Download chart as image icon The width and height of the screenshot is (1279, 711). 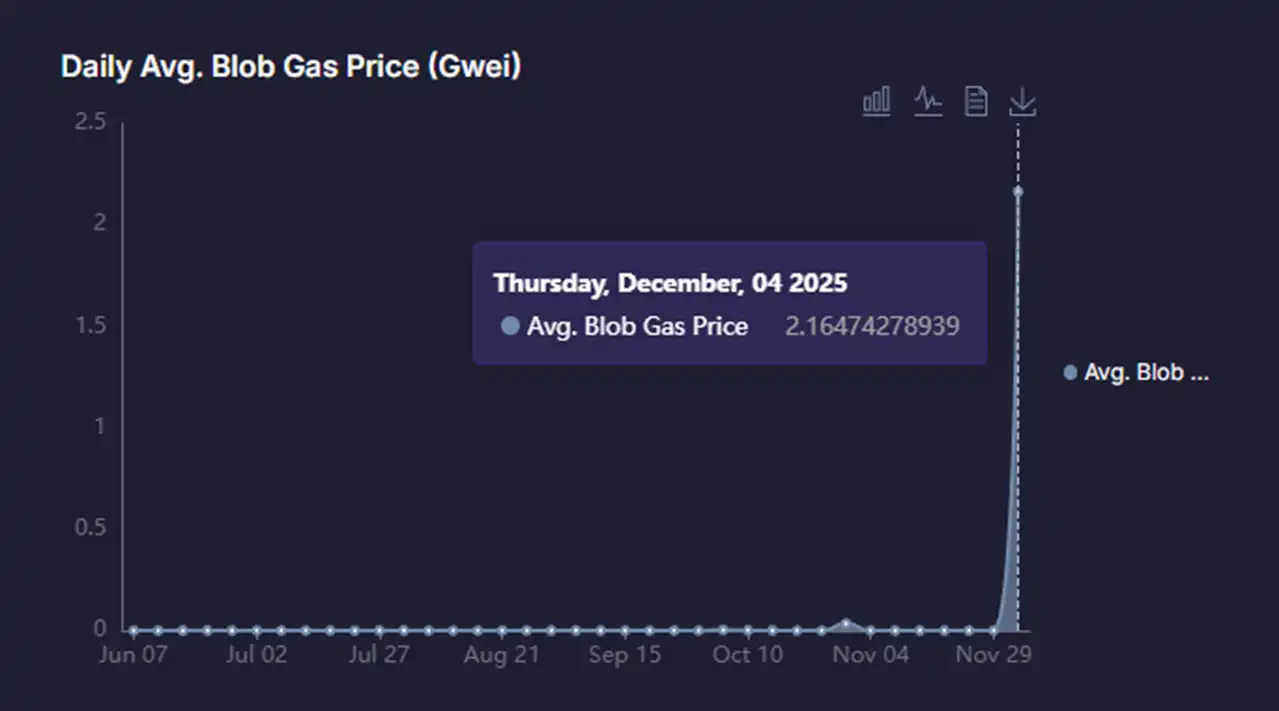(1022, 101)
